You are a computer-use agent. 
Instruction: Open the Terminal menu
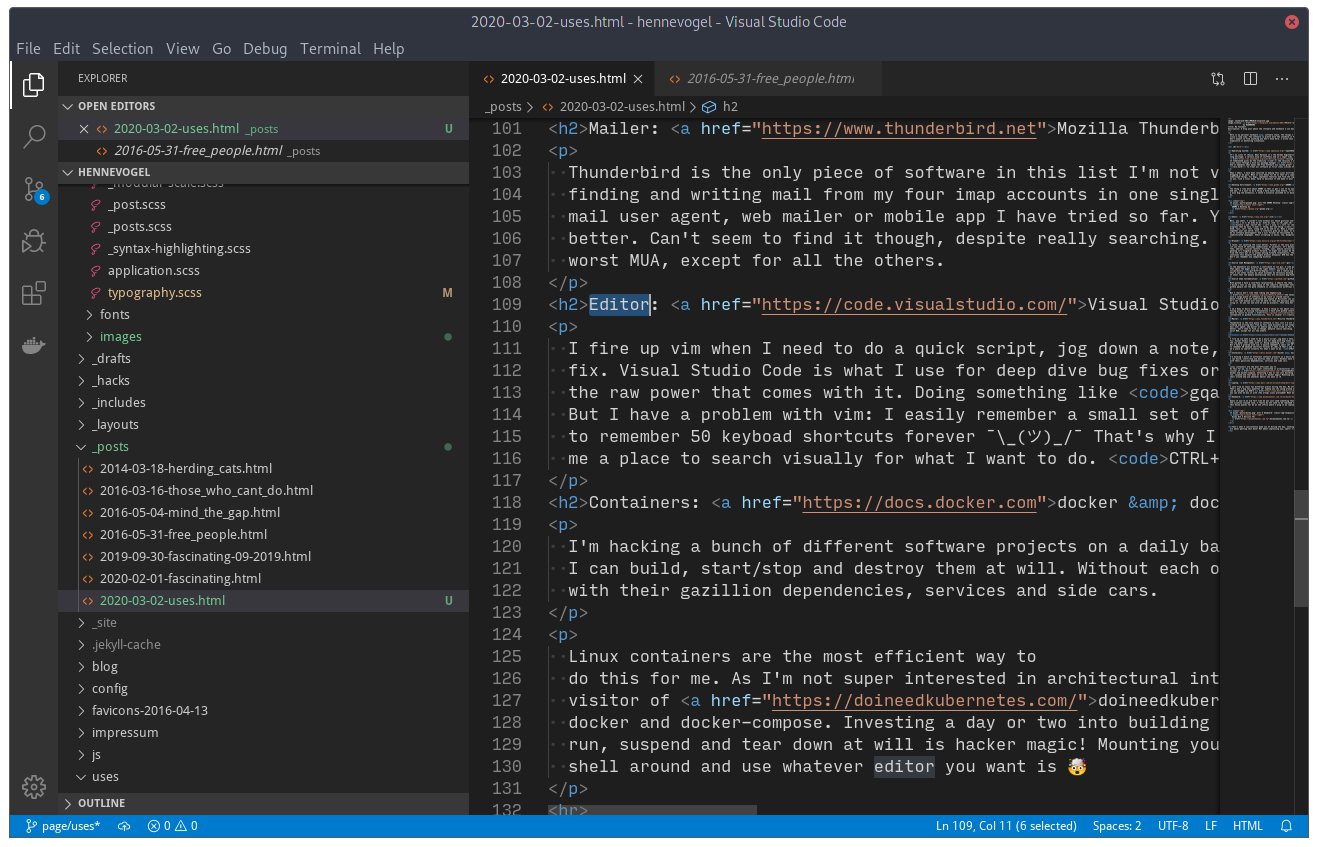pyautogui.click(x=331, y=48)
